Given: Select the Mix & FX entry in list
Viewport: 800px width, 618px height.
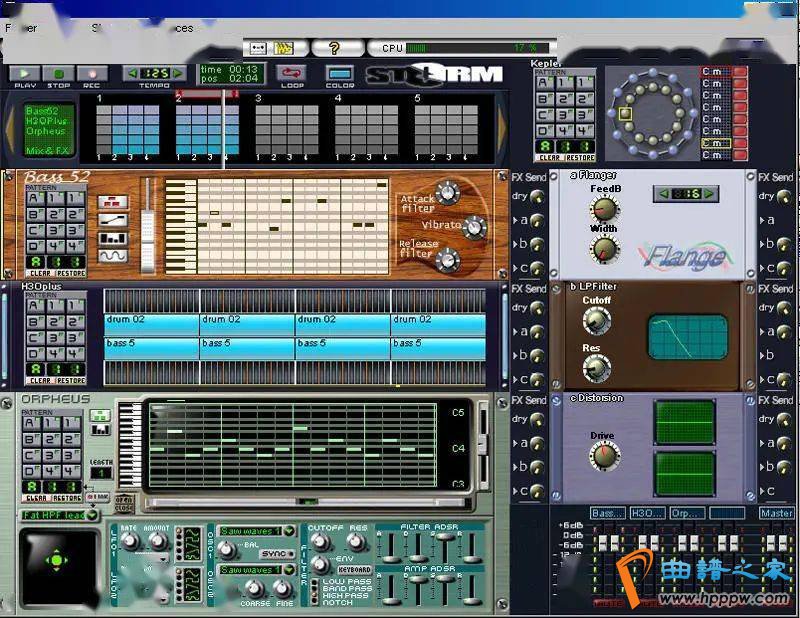Looking at the screenshot, I should (46, 150).
